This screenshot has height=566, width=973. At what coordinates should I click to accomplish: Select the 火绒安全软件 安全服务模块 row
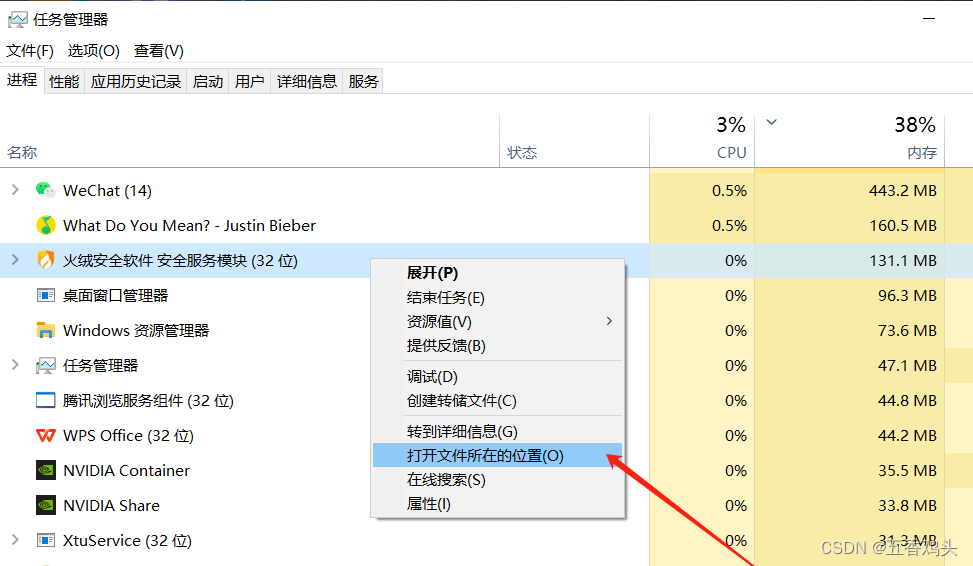[x=486, y=261]
